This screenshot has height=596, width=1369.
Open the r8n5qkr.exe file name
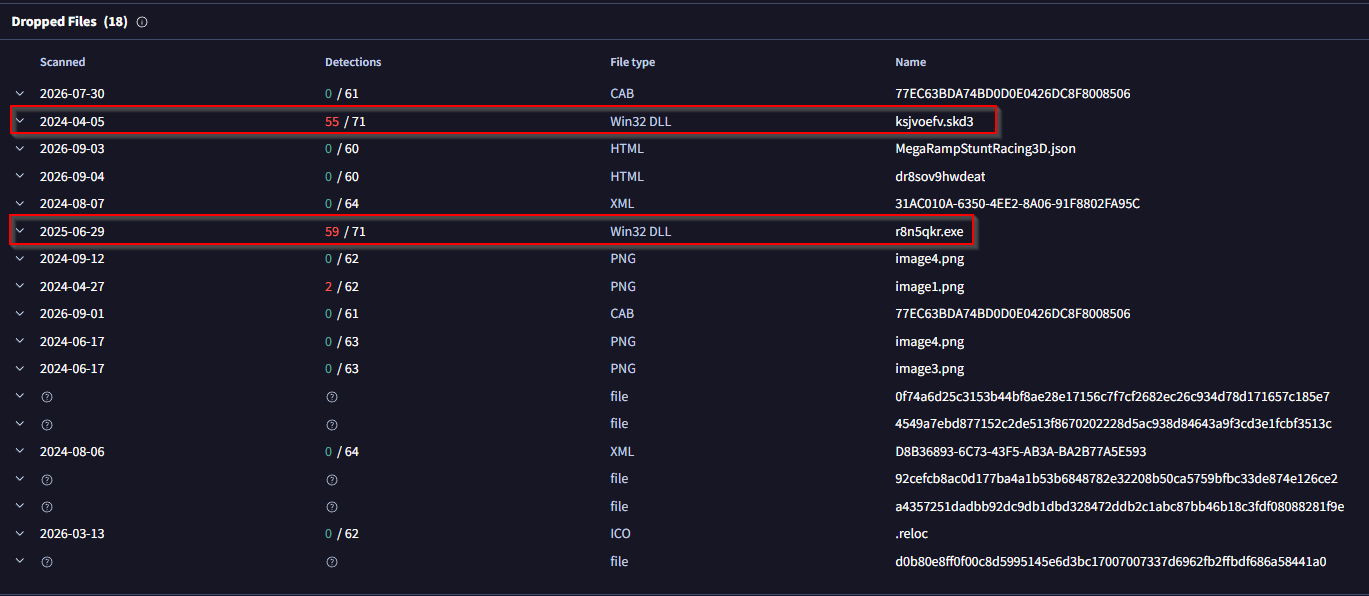click(929, 231)
